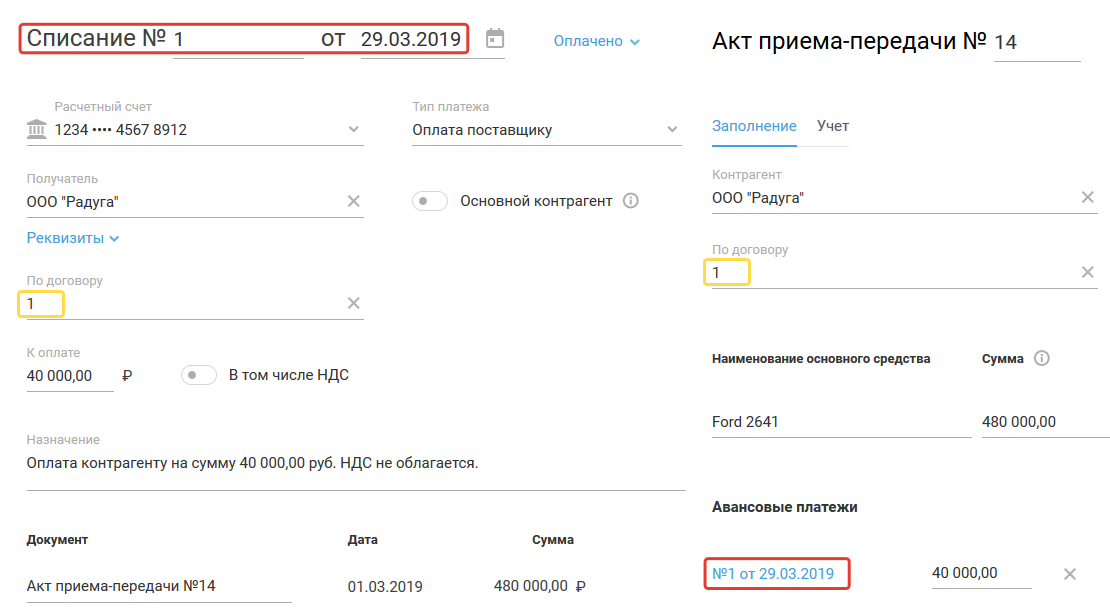The height and width of the screenshot is (612, 1110).
Task: Click the К оплате amount field
Action: click(68, 376)
